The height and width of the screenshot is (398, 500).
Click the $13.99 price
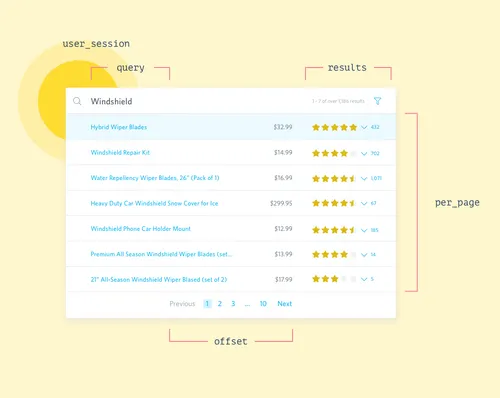click(x=283, y=254)
